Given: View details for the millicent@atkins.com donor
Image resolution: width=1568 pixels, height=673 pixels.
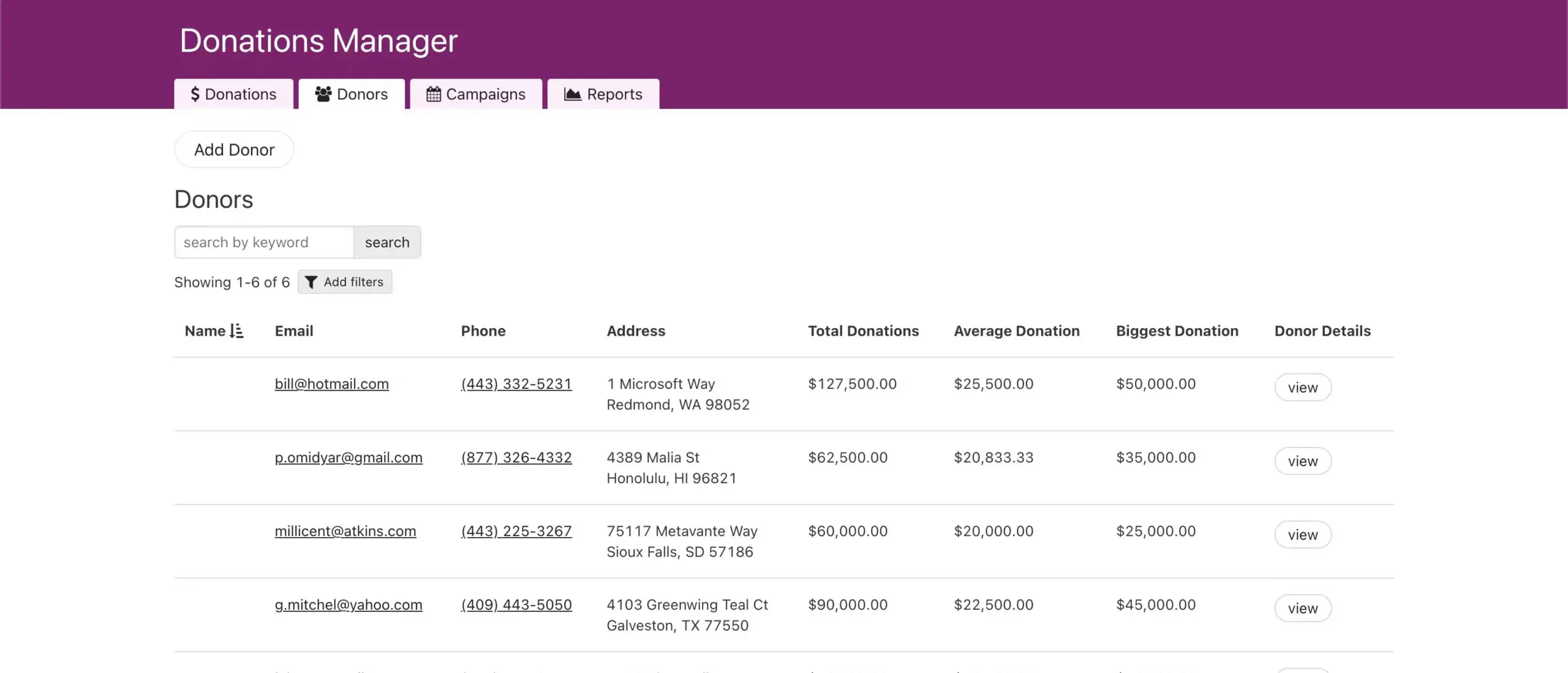Looking at the screenshot, I should 1302,535.
